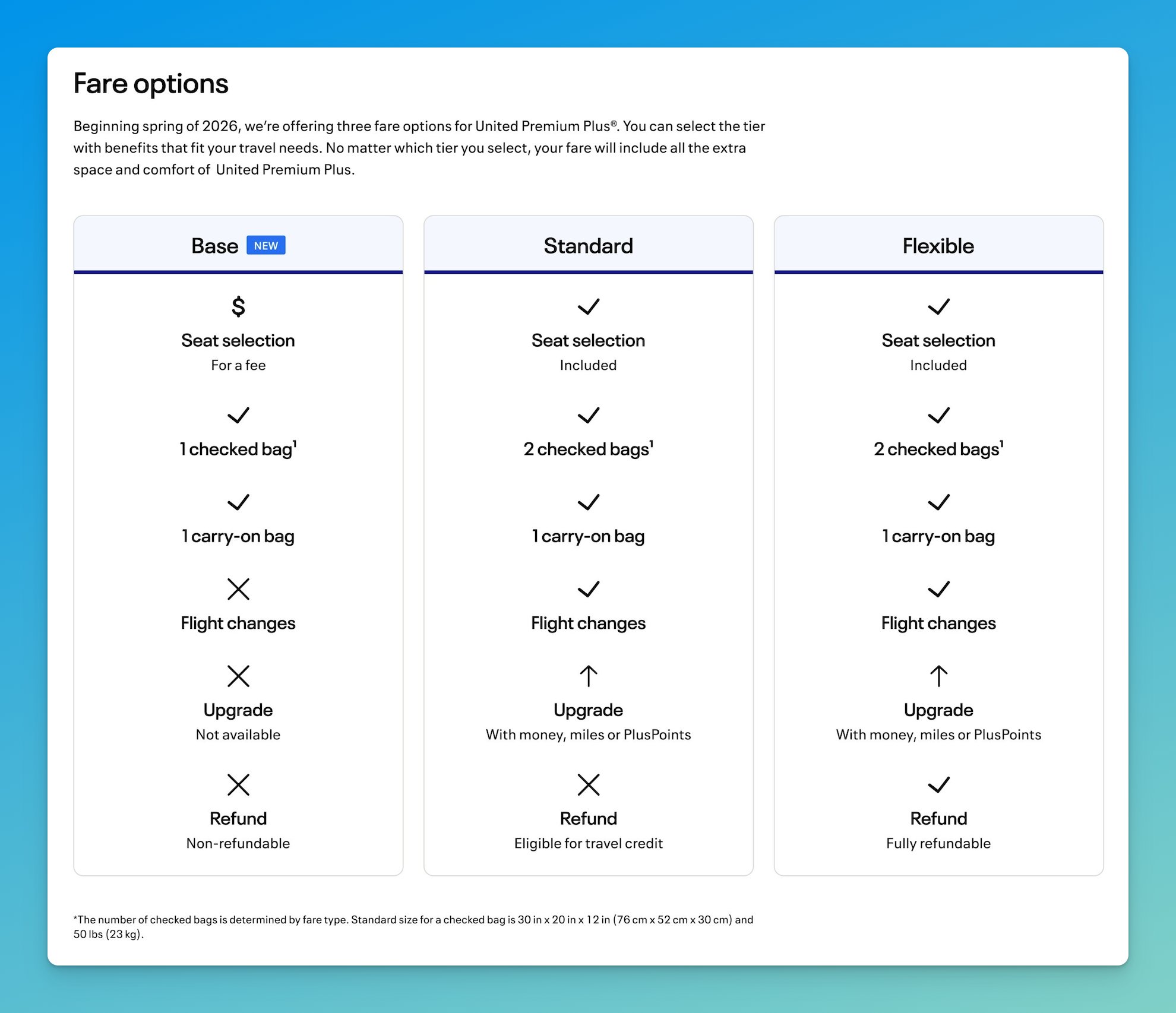This screenshot has height=1013, width=1176.
Task: Click the Standard seat selection checkmark
Action: pyautogui.click(x=588, y=306)
